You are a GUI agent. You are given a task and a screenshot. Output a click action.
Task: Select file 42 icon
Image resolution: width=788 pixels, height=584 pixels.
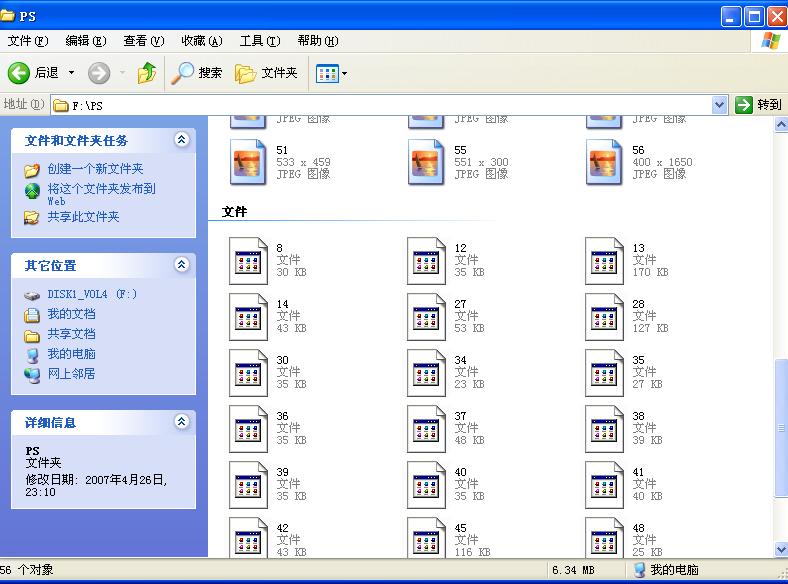(x=248, y=537)
